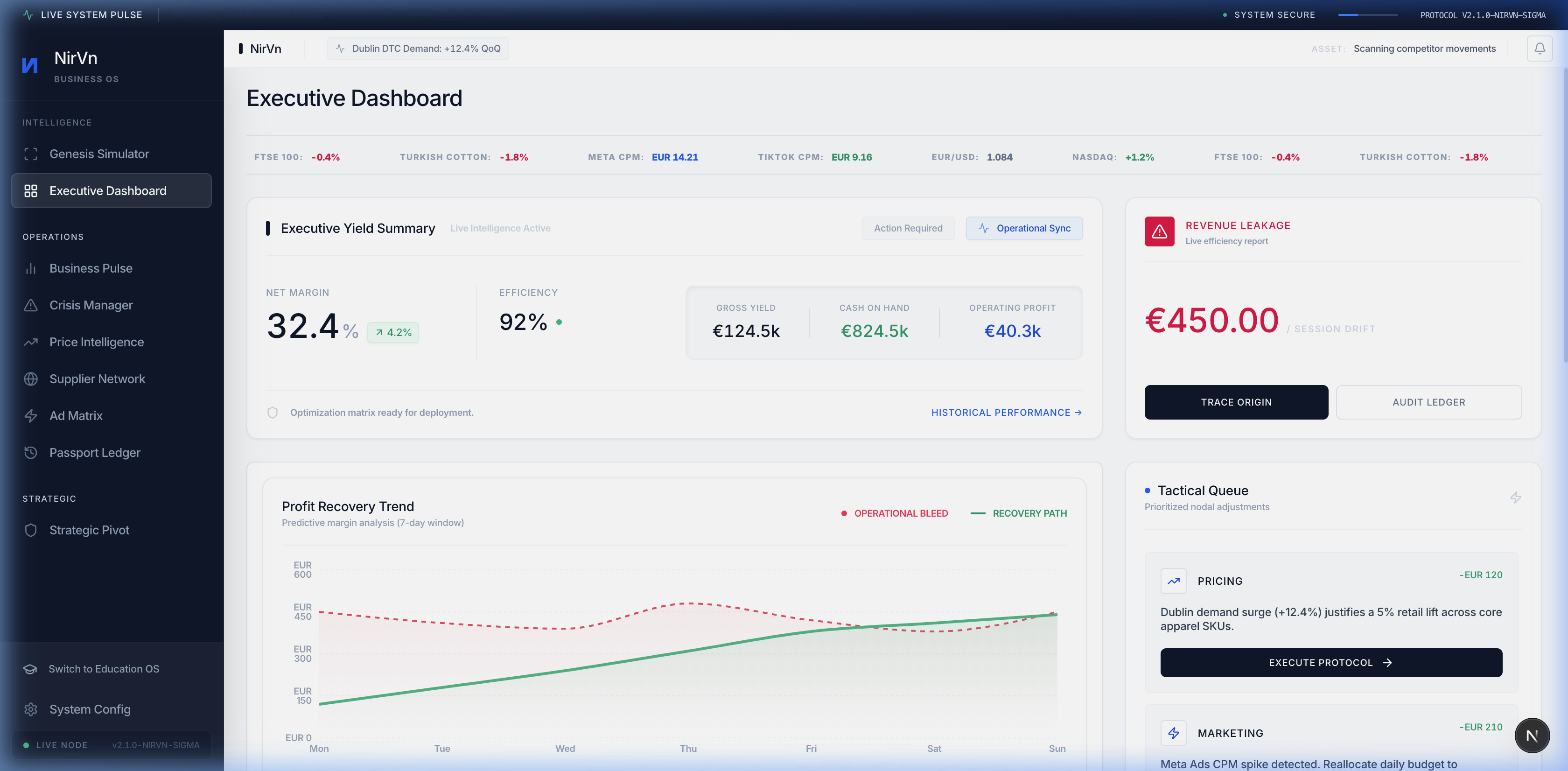Click PROTOCOL V2.1.0-NIRVN-SIGMA label
The width and height of the screenshot is (1568, 771).
pos(1483,15)
